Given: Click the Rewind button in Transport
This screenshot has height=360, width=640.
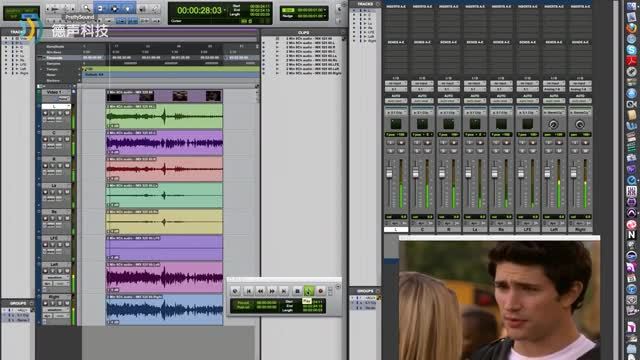Looking at the screenshot, I should coord(260,291).
